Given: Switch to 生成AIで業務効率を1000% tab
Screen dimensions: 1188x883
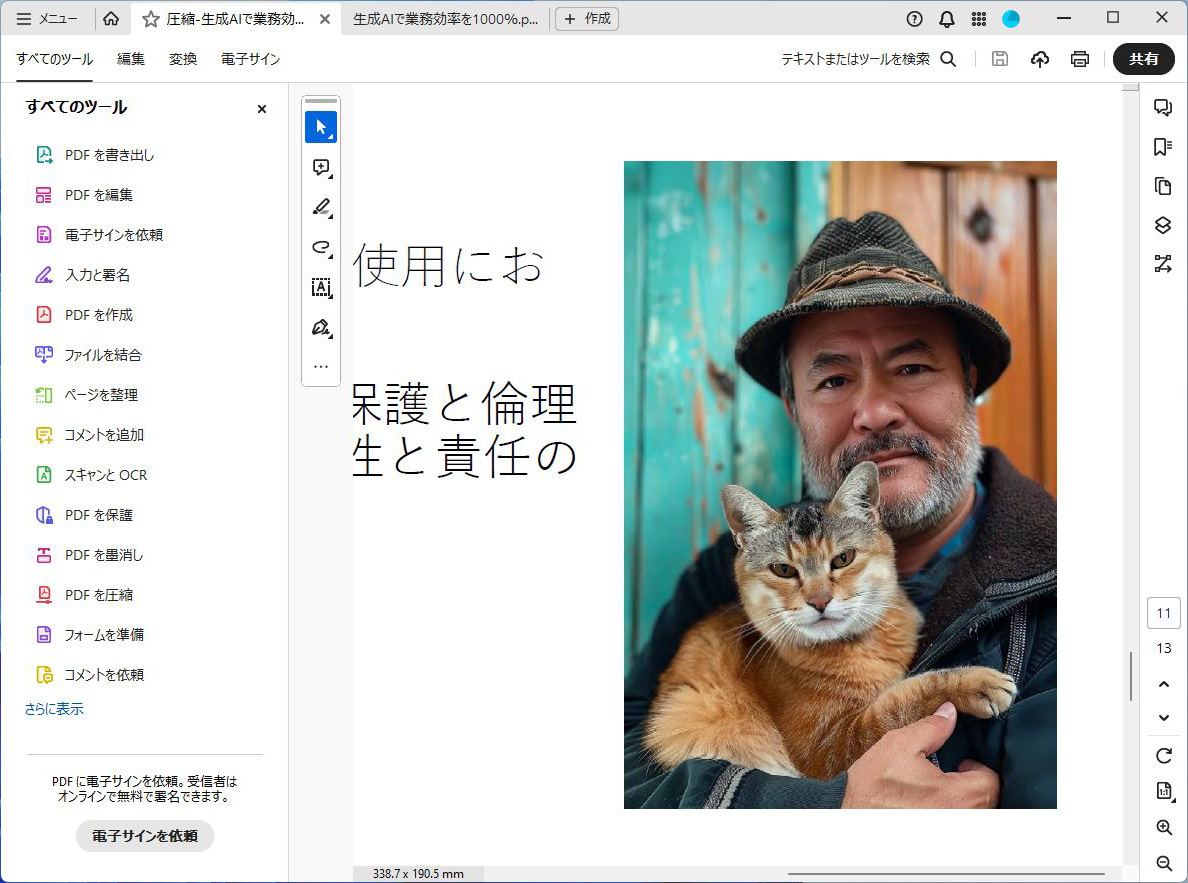Looking at the screenshot, I should click(x=446, y=19).
